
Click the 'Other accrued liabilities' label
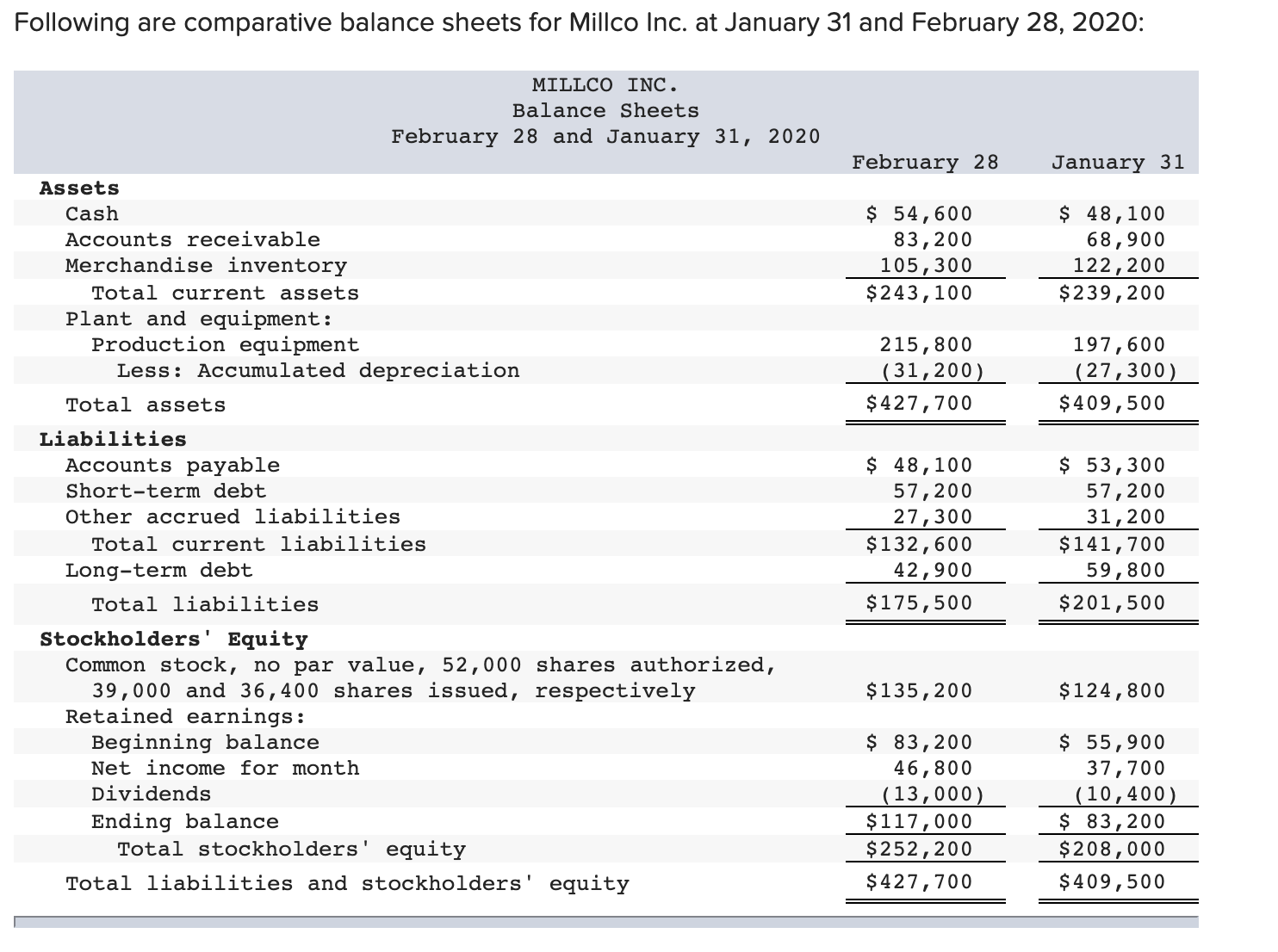click(x=233, y=516)
